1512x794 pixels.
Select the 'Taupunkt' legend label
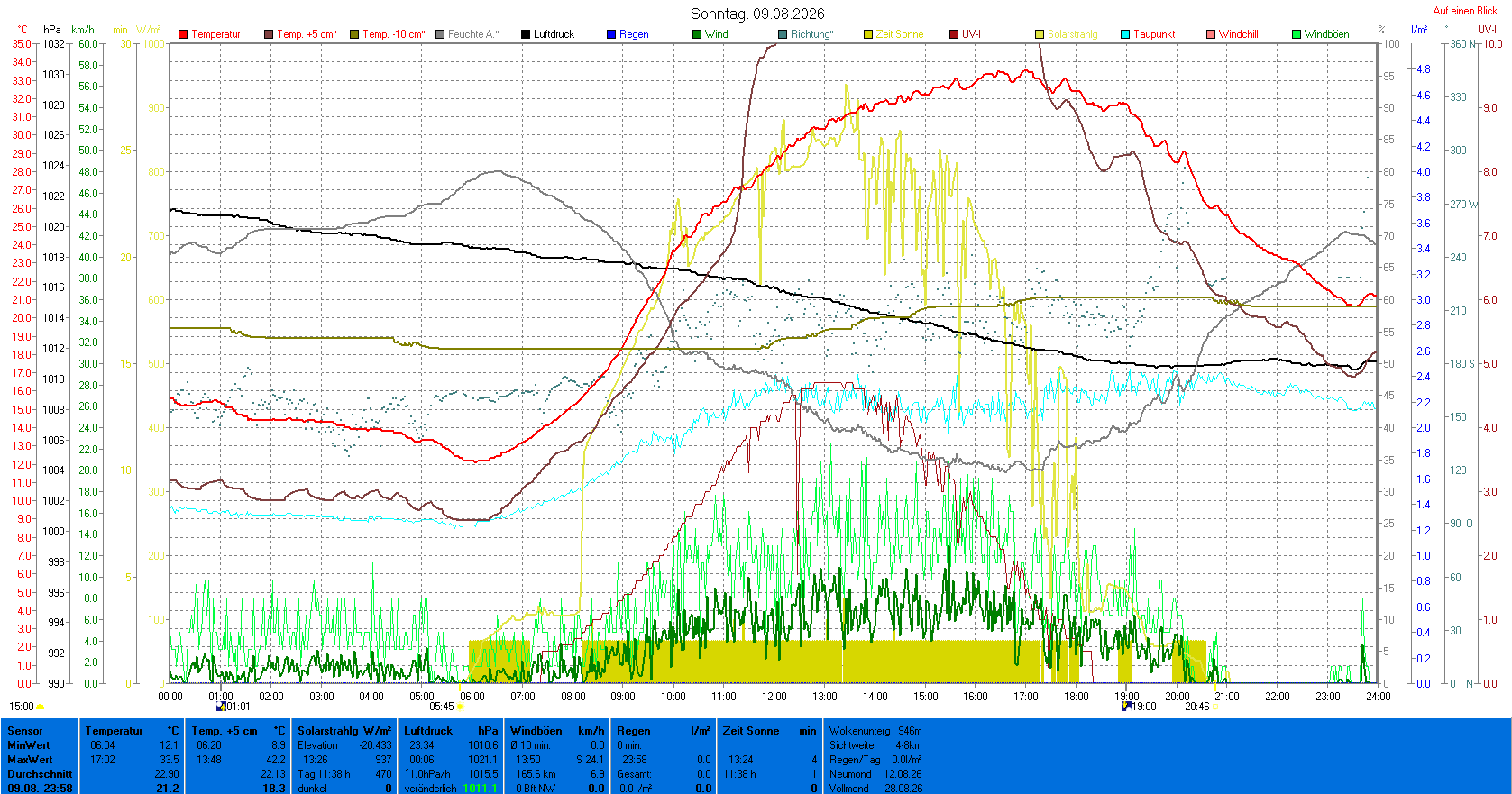1154,34
